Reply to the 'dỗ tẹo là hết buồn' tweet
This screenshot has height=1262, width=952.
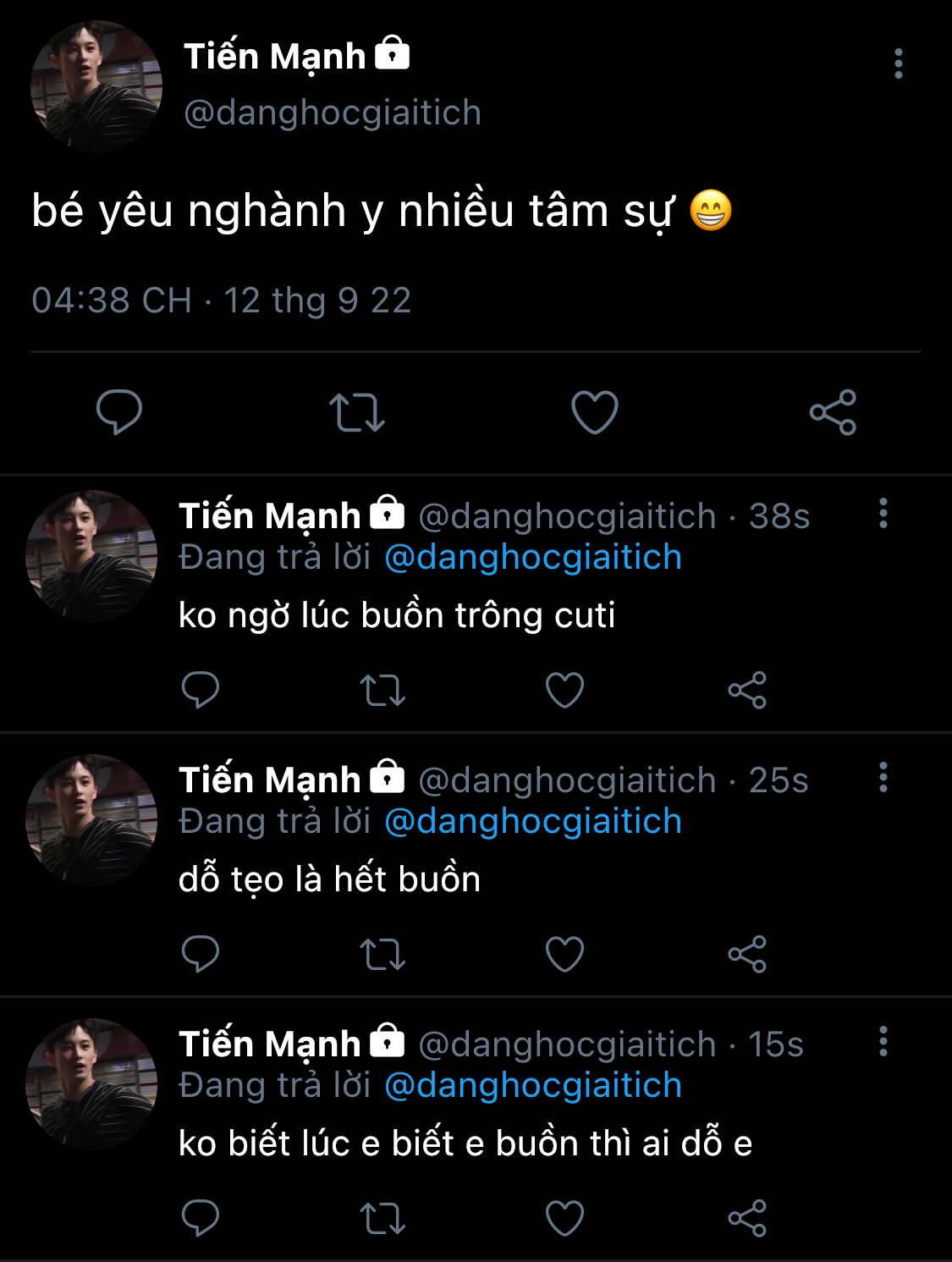pyautogui.click(x=201, y=954)
